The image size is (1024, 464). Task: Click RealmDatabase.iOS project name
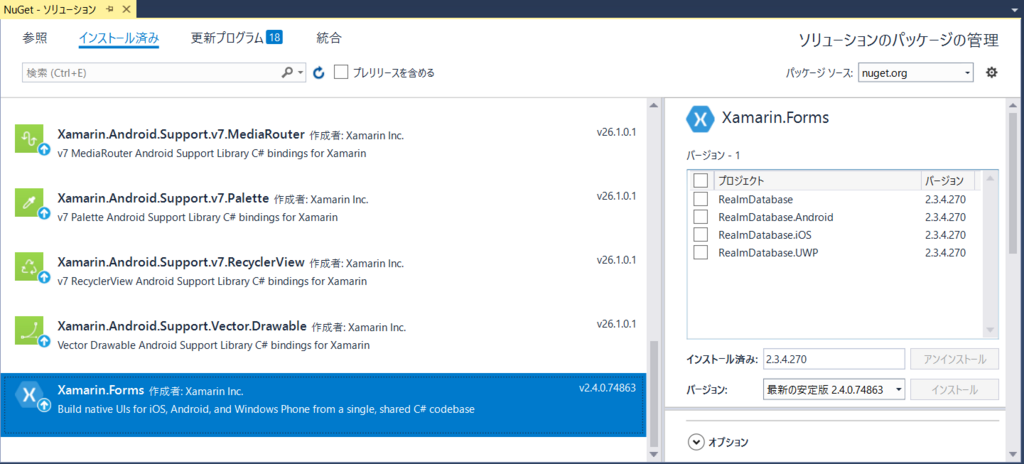pos(765,235)
